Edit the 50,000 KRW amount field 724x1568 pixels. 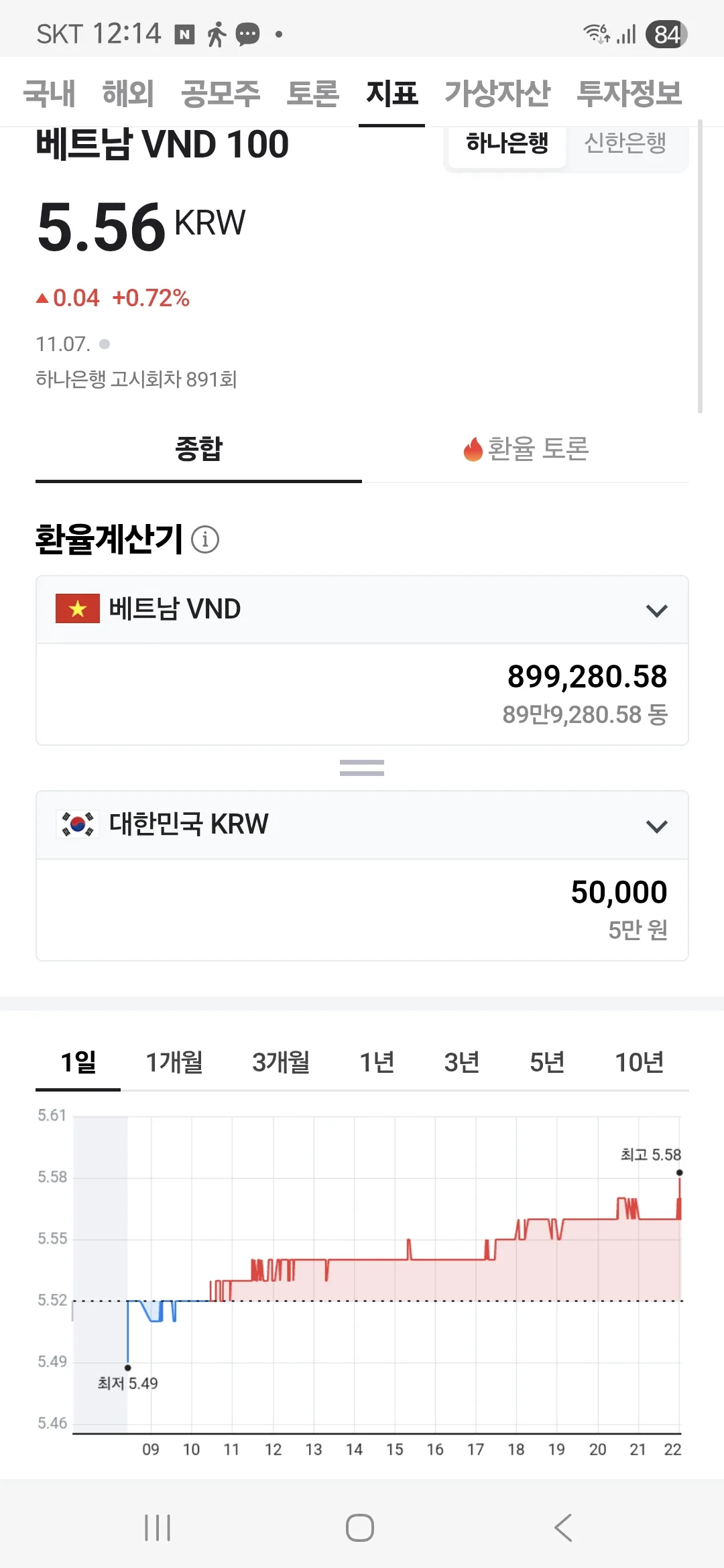[x=362, y=910]
